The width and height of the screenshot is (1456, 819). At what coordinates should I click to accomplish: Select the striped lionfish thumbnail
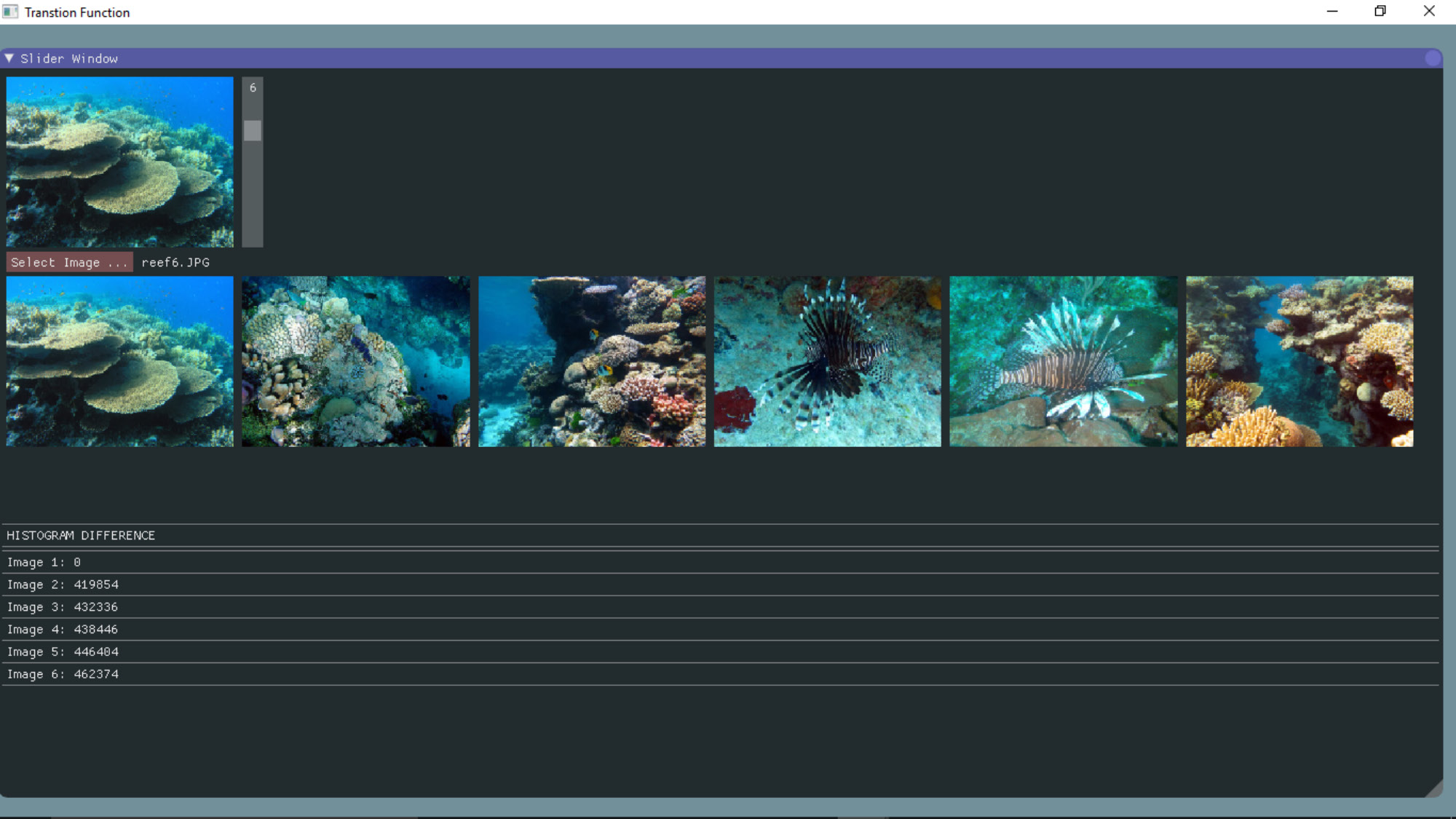(x=1064, y=361)
